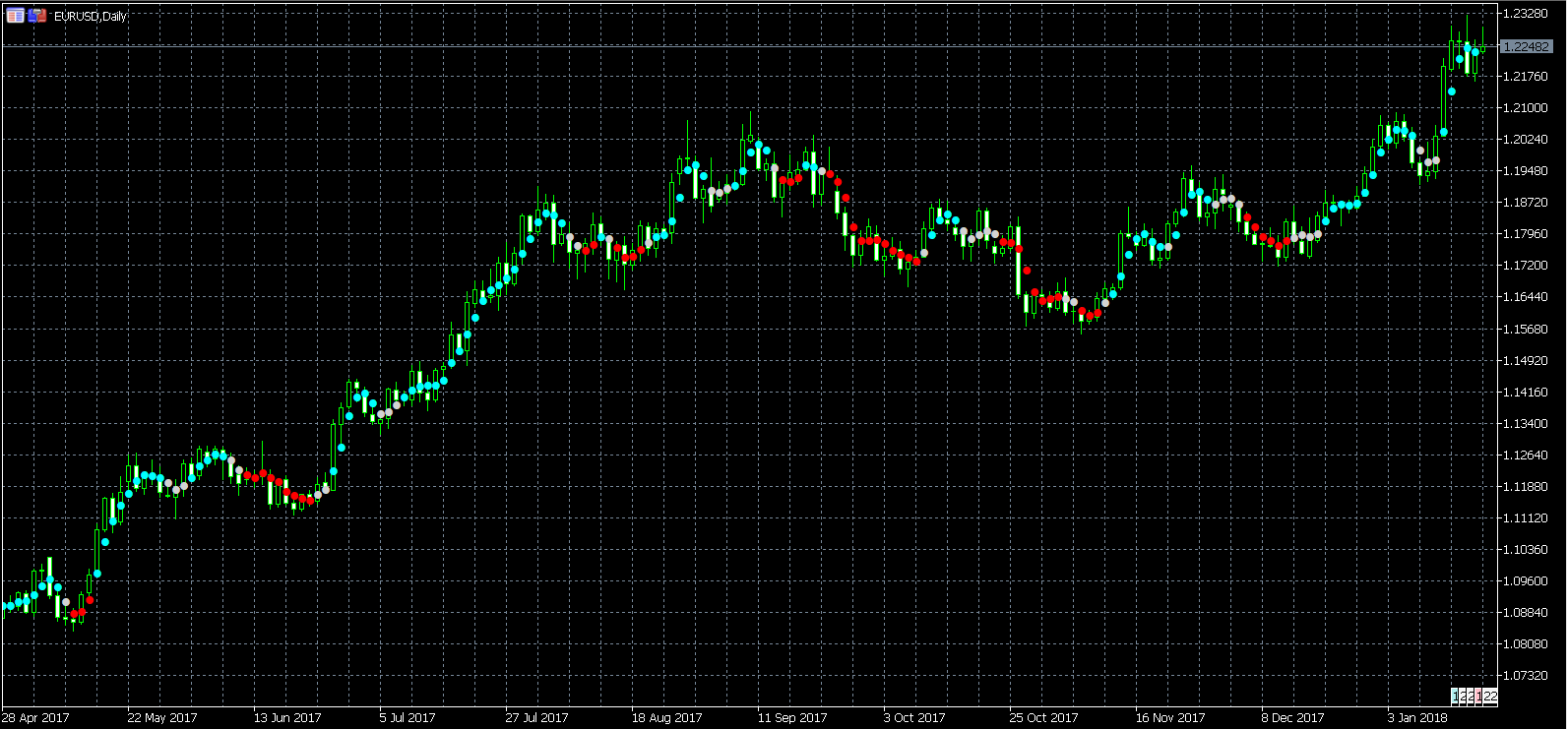Click the red-blue table icon beside EURUSD
The width and height of the screenshot is (1568, 729).
tap(15, 16)
